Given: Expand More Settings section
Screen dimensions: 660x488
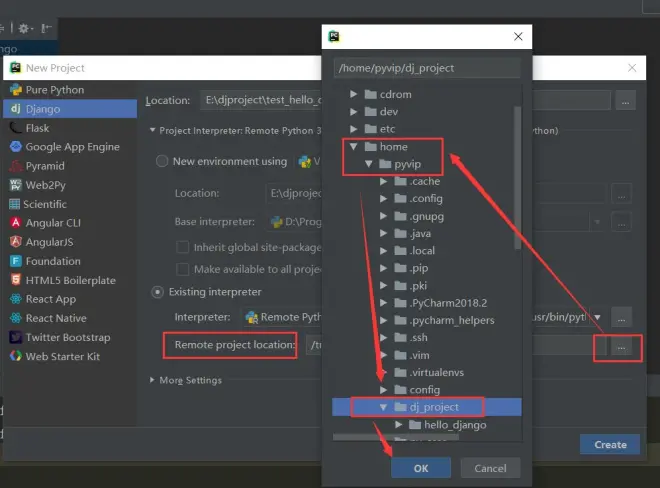Looking at the screenshot, I should 152,380.
